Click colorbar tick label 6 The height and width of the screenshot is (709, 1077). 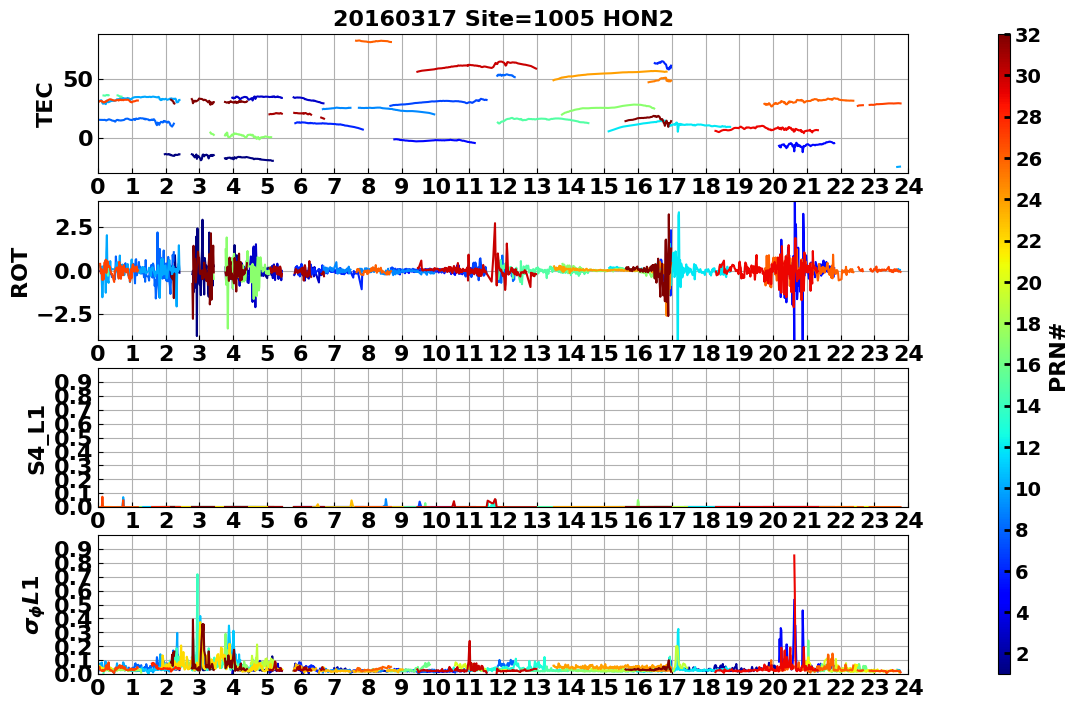[x=1022, y=571]
